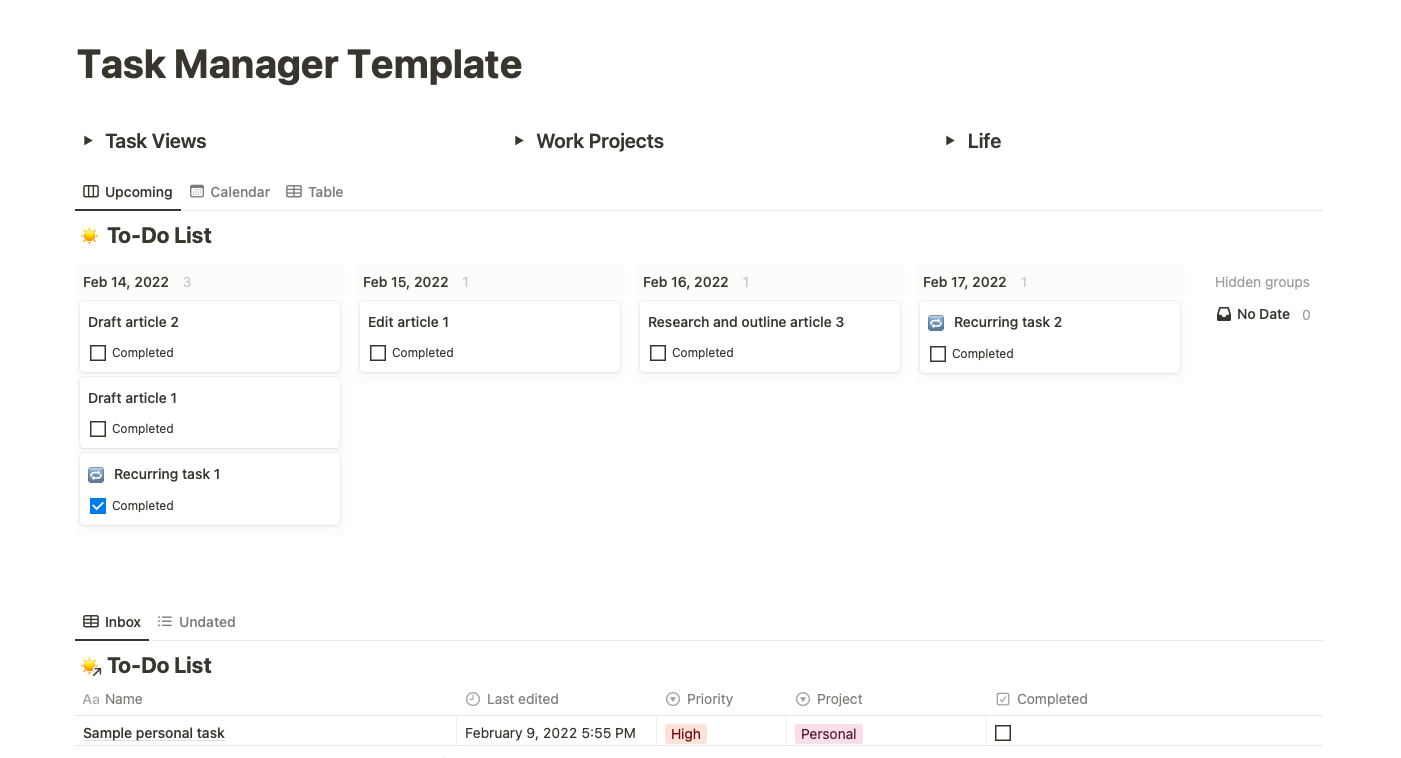
Task: Expand the Work Projects section
Action: point(518,141)
